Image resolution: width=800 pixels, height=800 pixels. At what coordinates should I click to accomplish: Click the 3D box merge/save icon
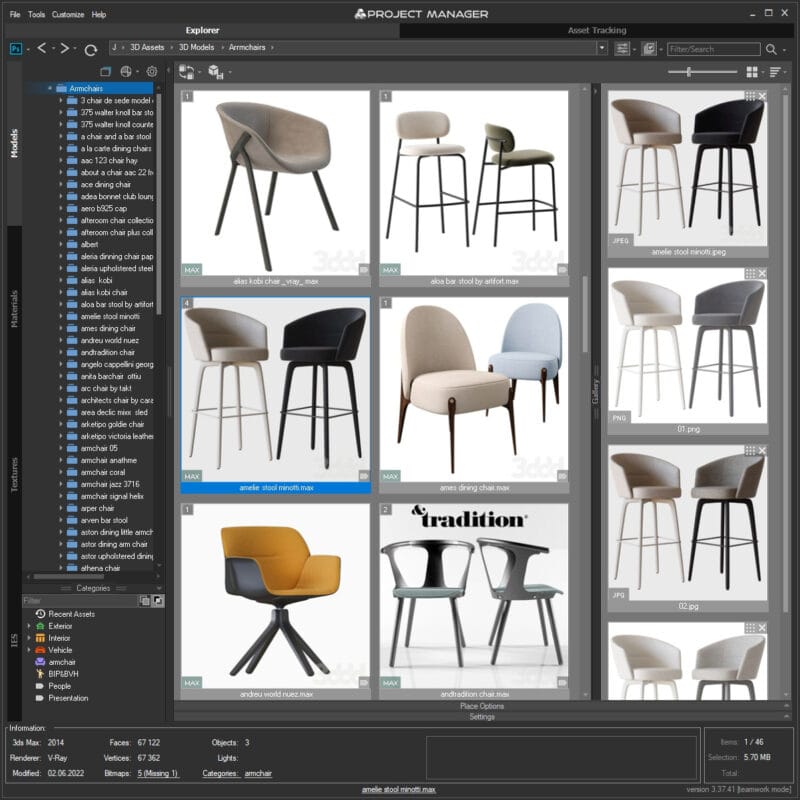[216, 72]
